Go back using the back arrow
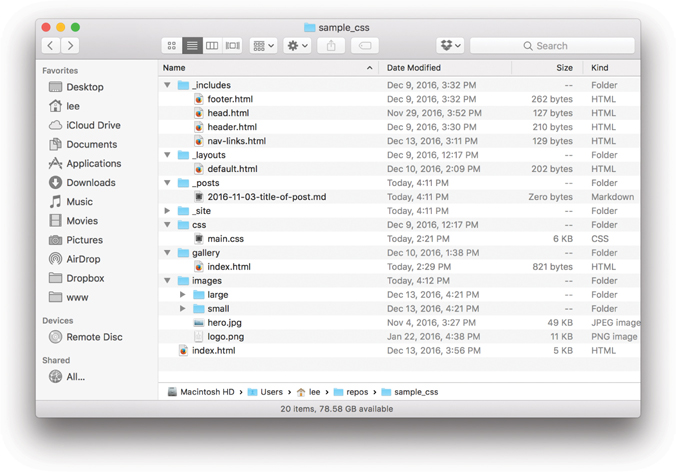676x472 pixels. (x=51, y=46)
